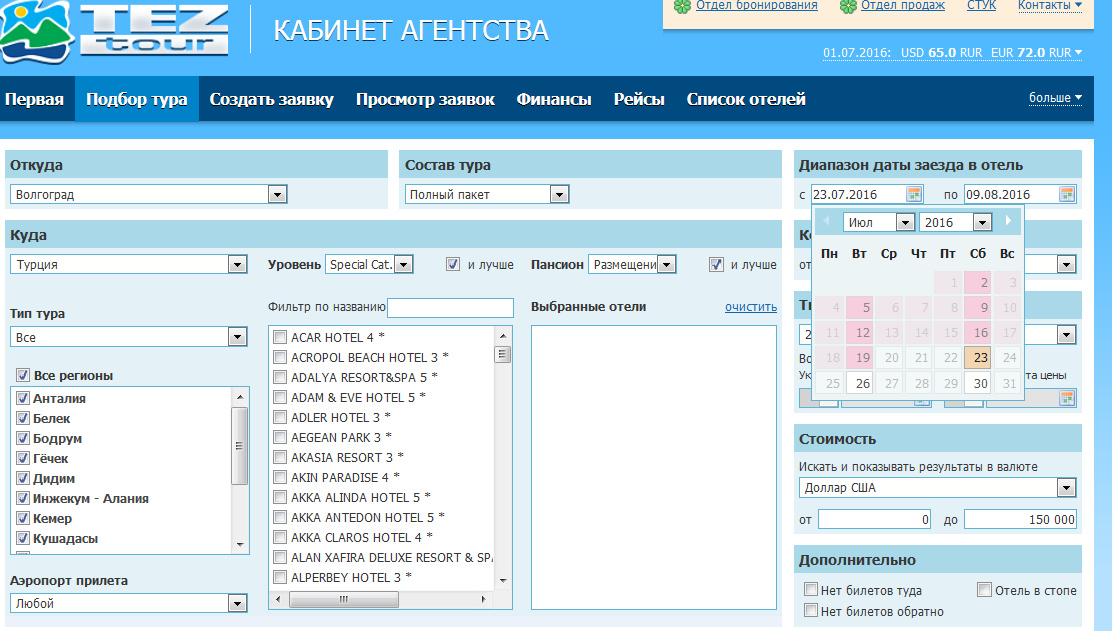This screenshot has height=631, width=1112.
Task: Uncheck the Все регионы checkbox
Action: pyautogui.click(x=22, y=376)
